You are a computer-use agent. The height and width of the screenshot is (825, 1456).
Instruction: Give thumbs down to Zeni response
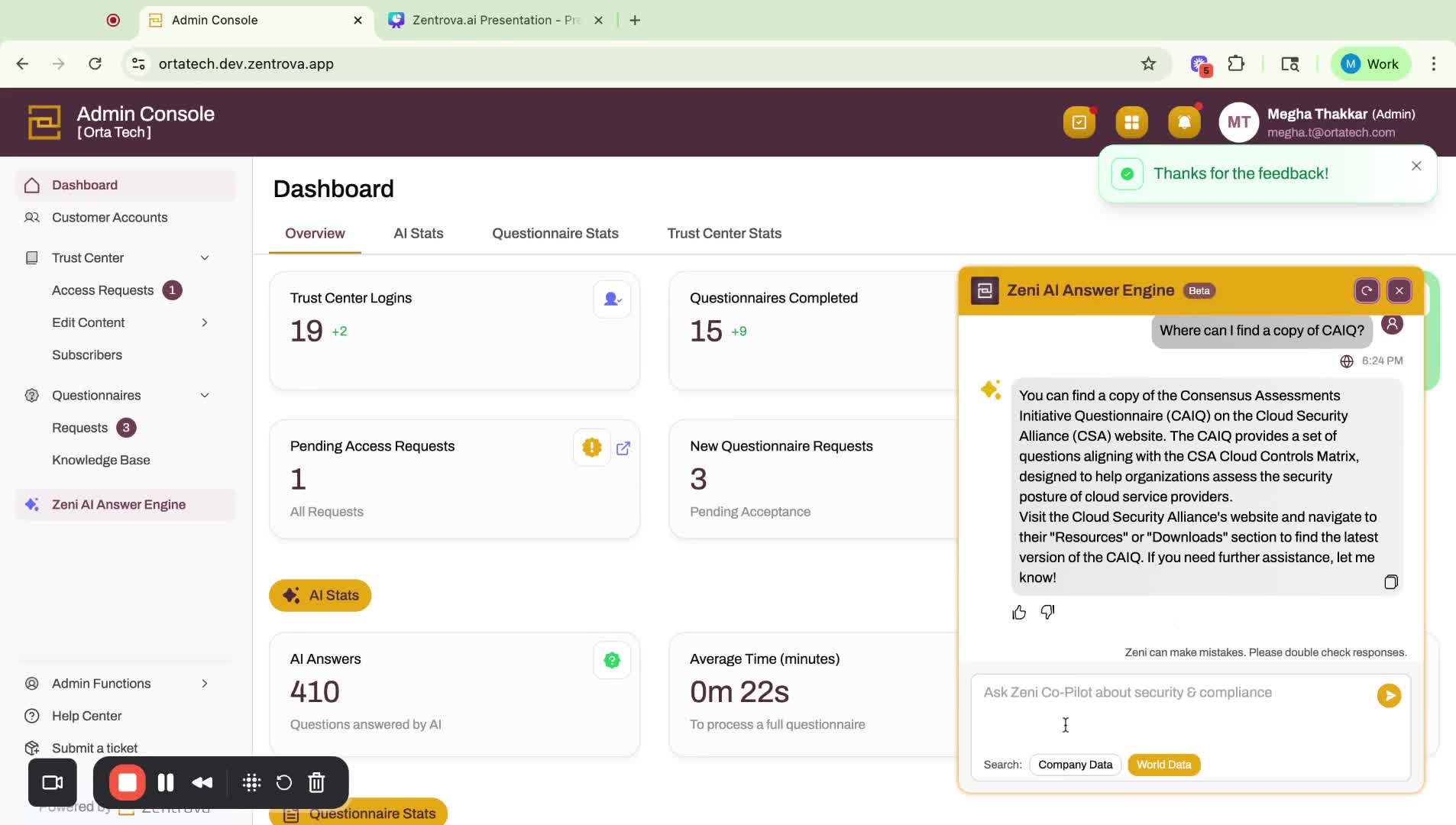coord(1047,613)
